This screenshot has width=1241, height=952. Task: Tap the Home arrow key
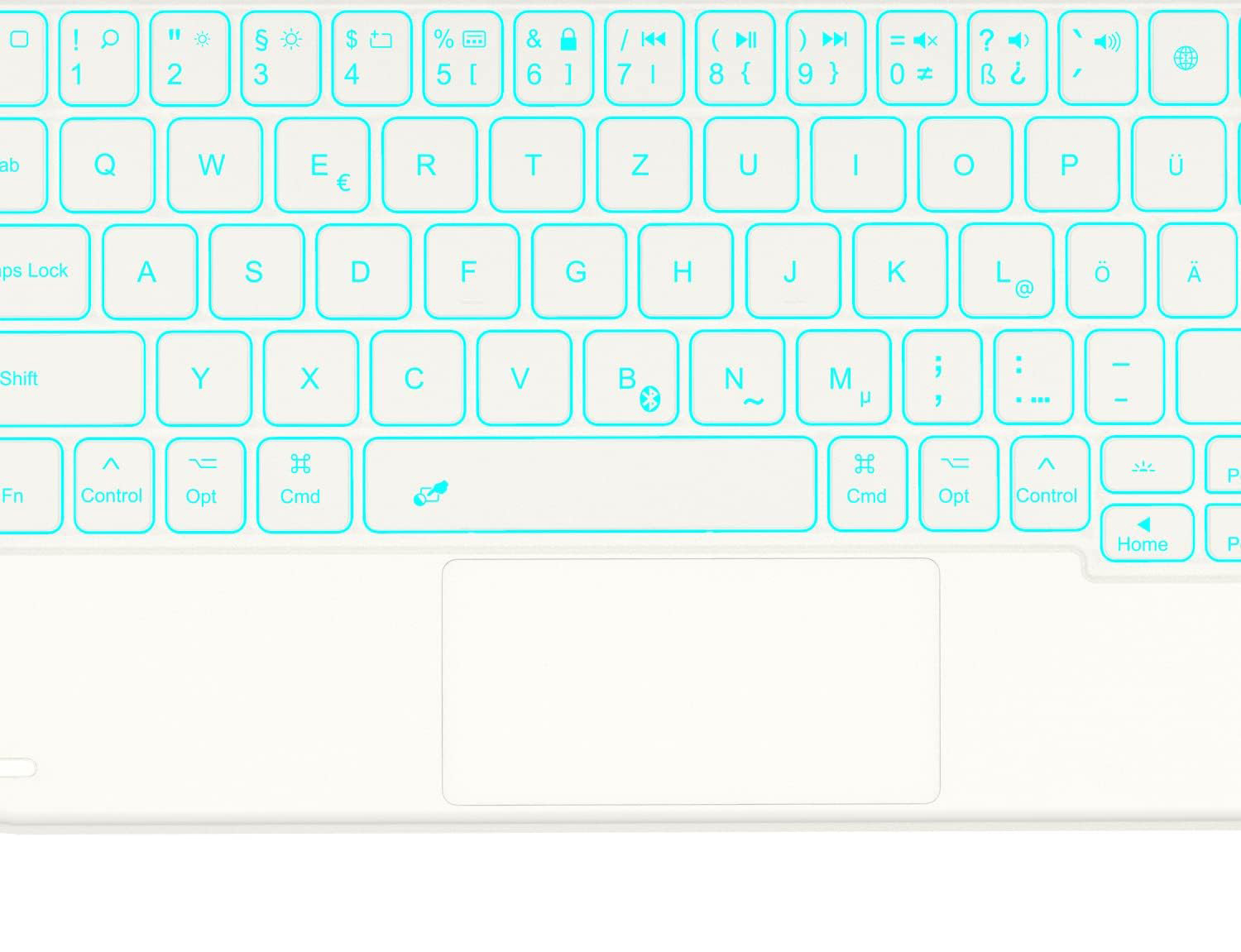pos(1148,533)
